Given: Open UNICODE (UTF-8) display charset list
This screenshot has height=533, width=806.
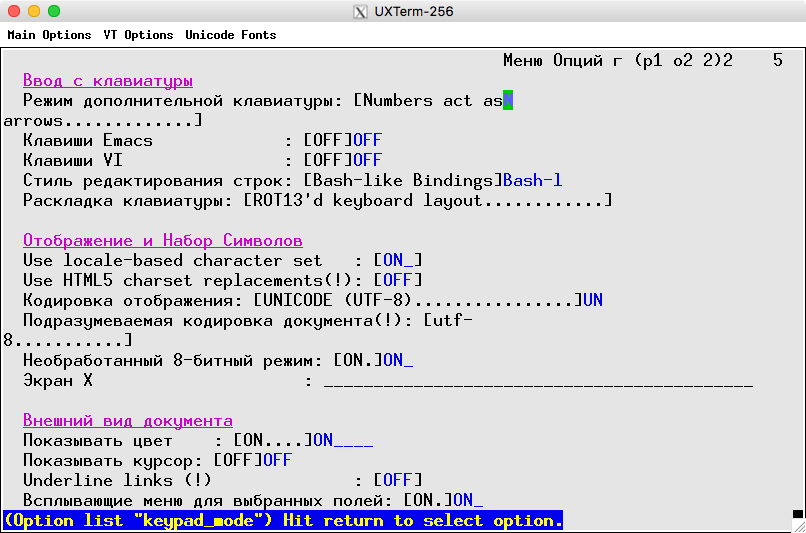Looking at the screenshot, I should coord(417,300).
